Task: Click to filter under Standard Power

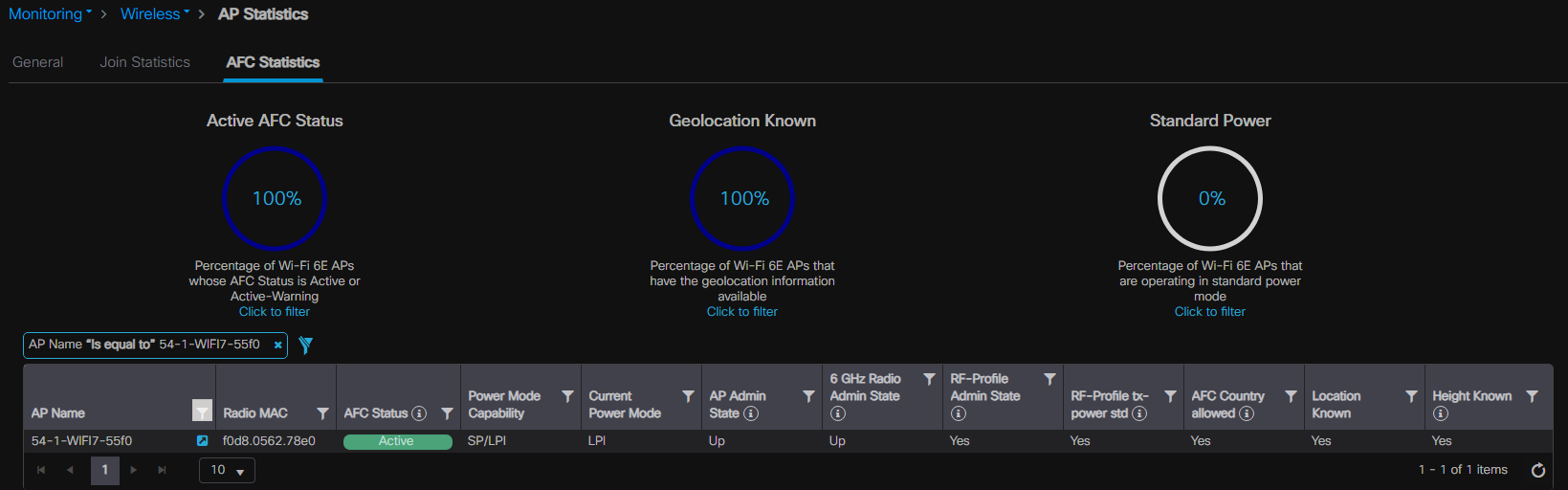Action: coord(1210,312)
